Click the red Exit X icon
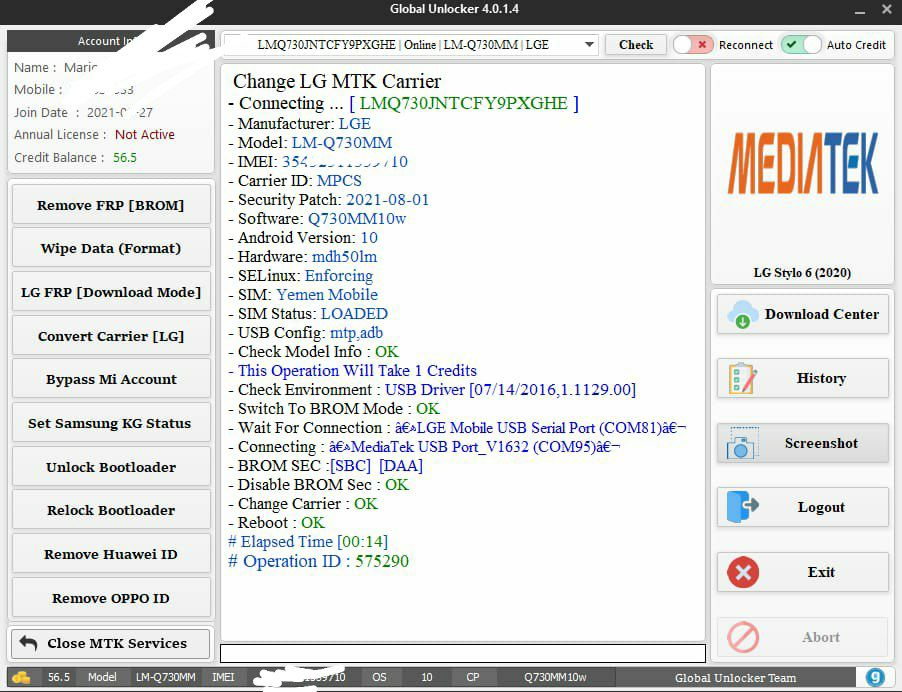 point(743,572)
